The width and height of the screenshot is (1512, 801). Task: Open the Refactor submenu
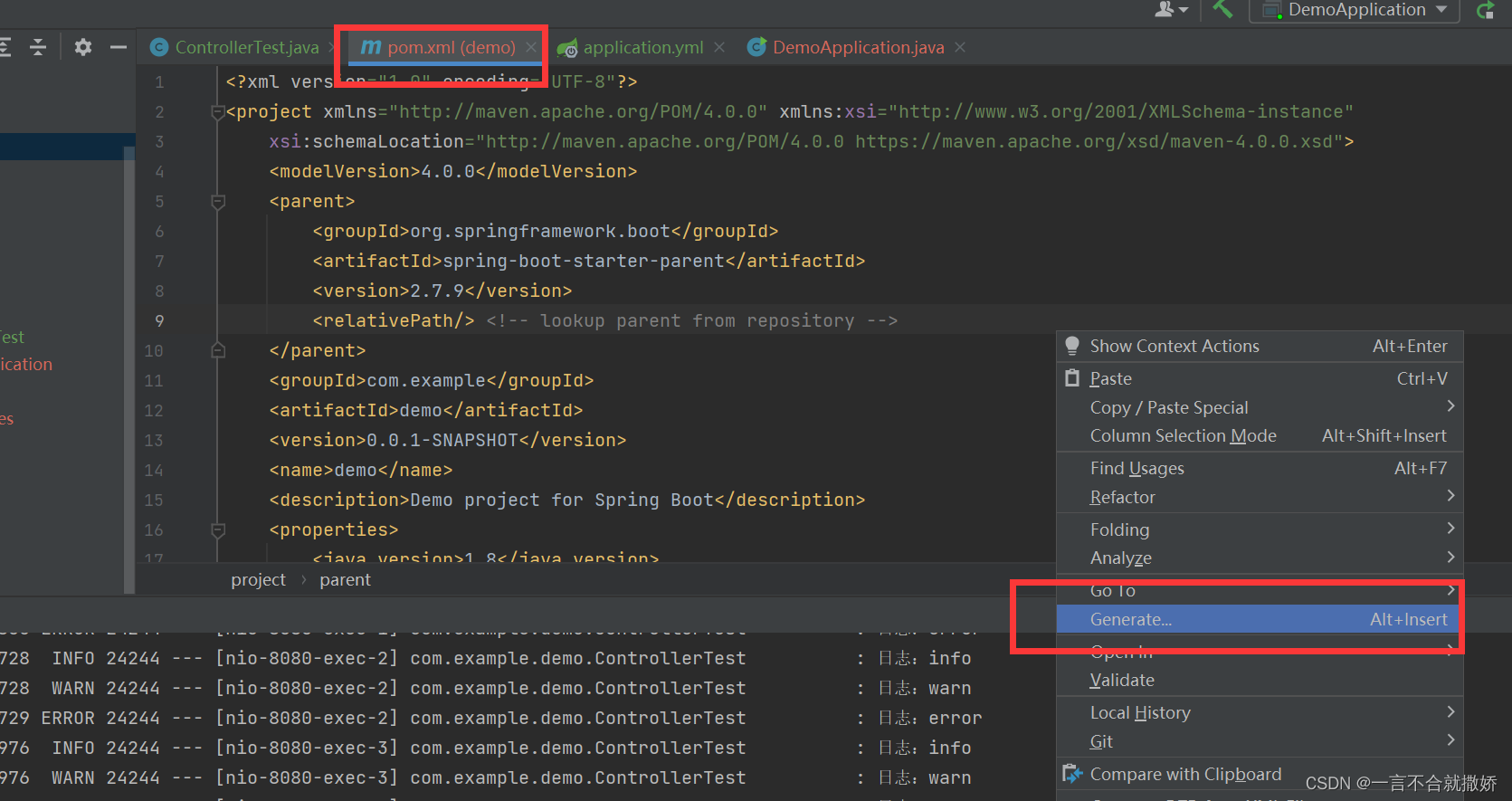click(x=1260, y=497)
